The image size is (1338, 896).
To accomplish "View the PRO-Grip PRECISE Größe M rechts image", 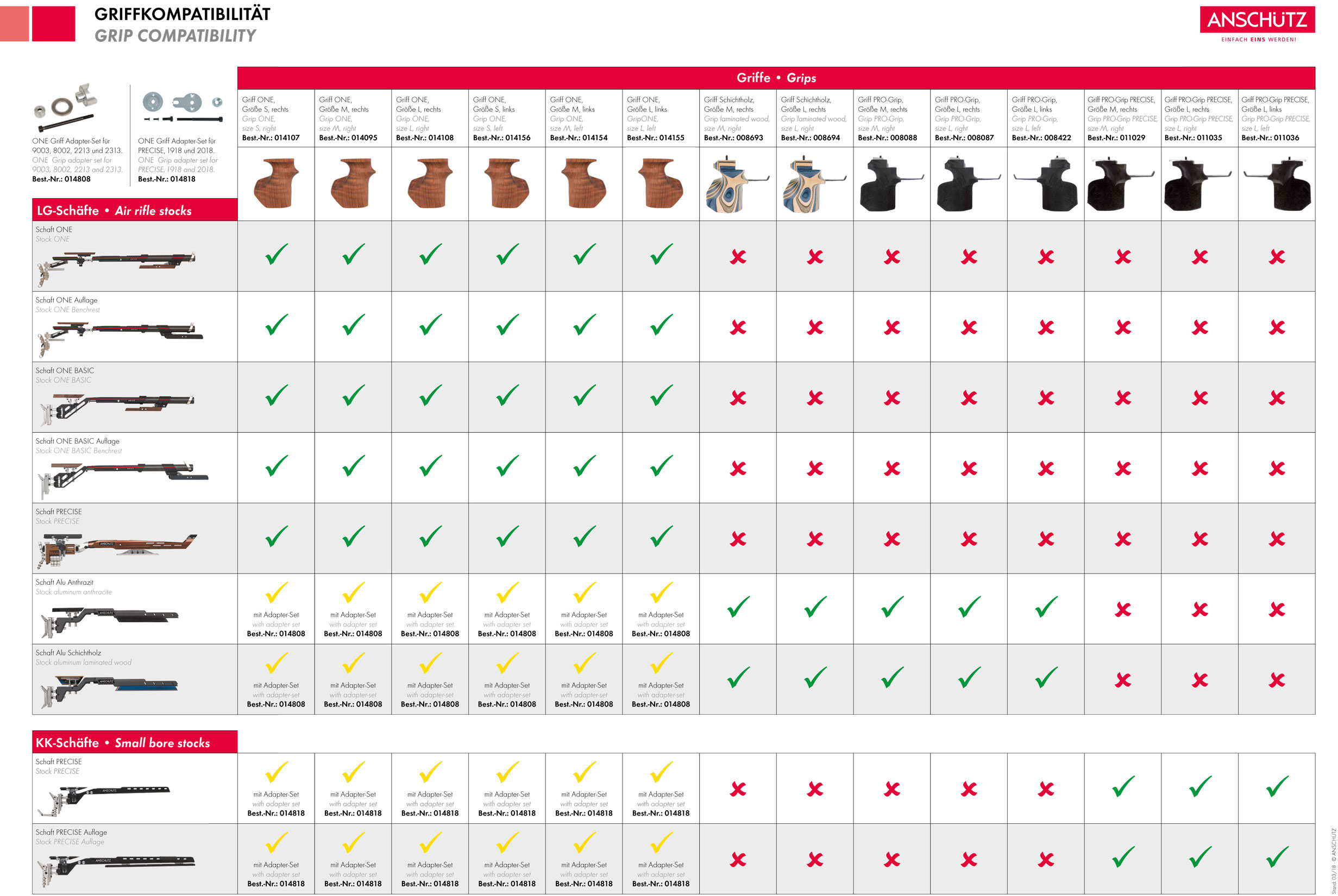I will click(1121, 184).
